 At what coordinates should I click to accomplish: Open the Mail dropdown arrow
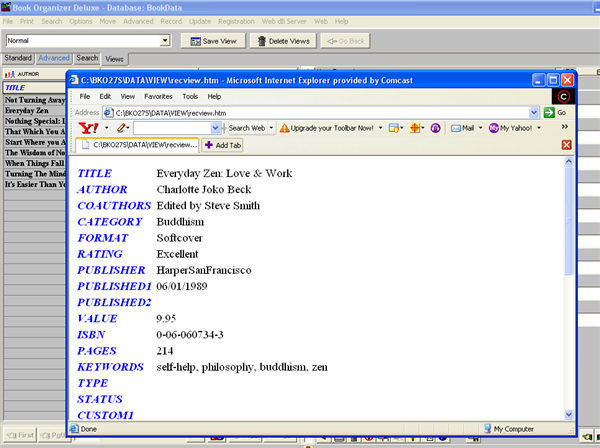[481, 128]
